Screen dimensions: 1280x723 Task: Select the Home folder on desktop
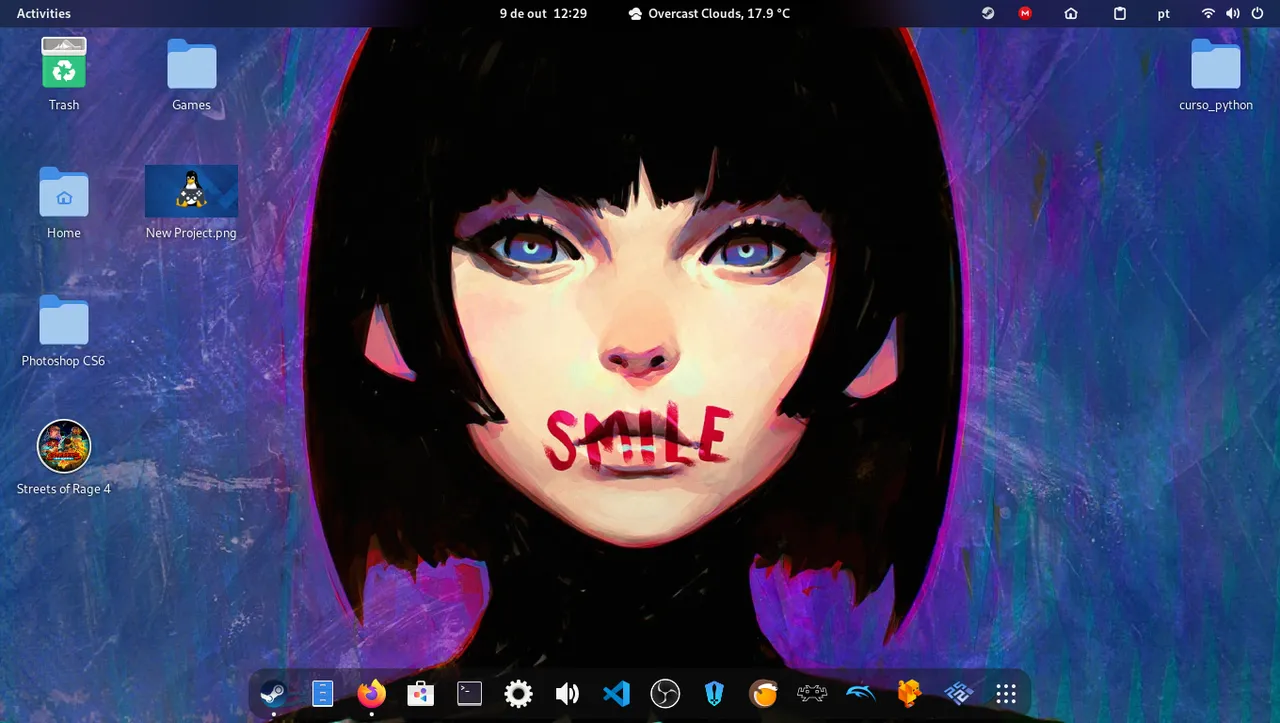click(x=64, y=203)
